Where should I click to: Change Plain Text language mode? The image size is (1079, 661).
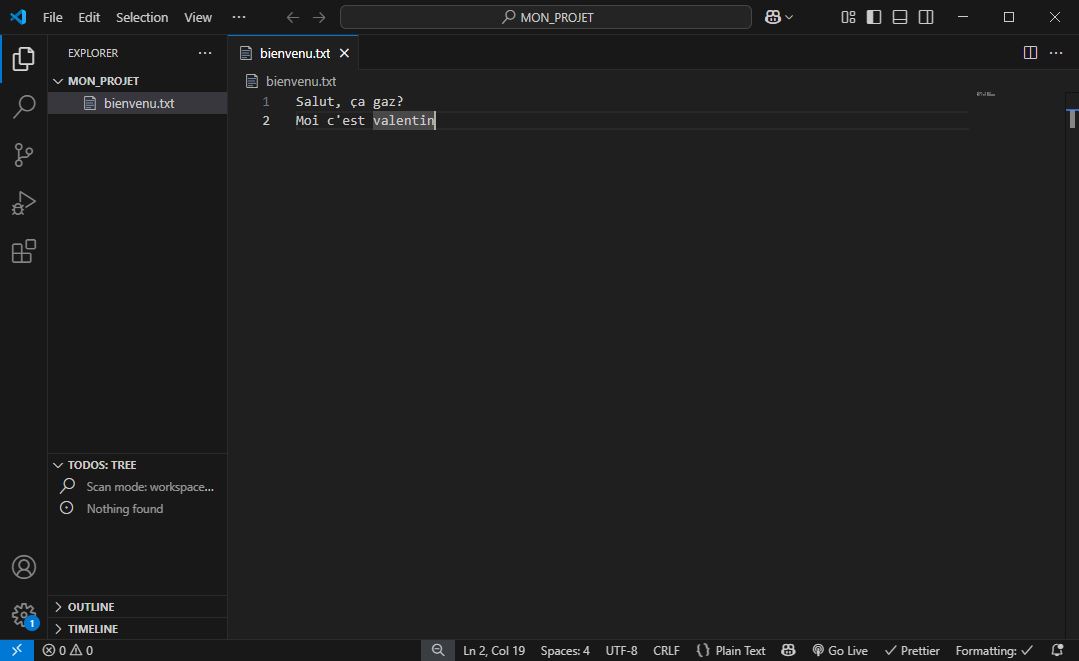[731, 650]
